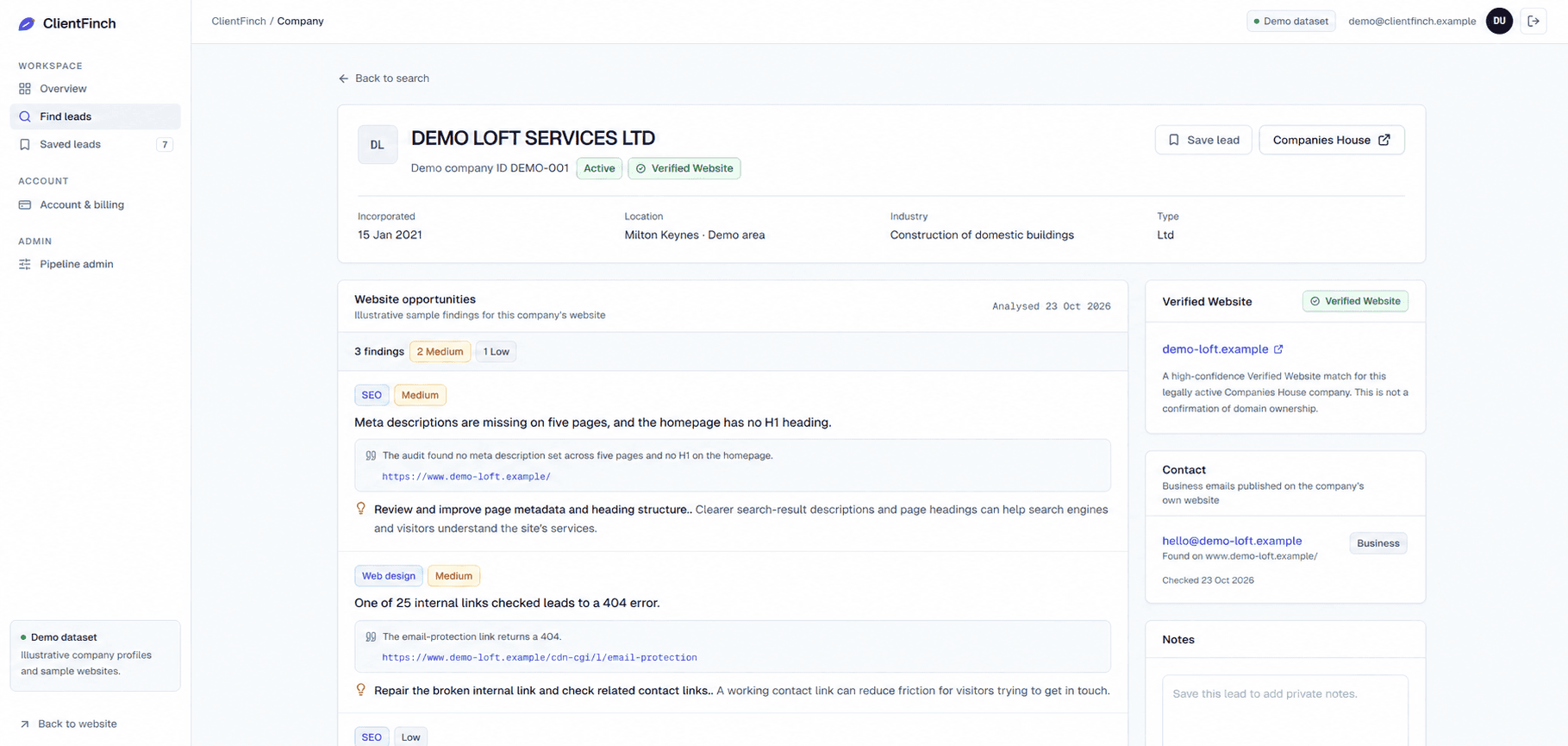Click the DU user avatar
This screenshot has width=1568, height=746.
pos(1499,22)
